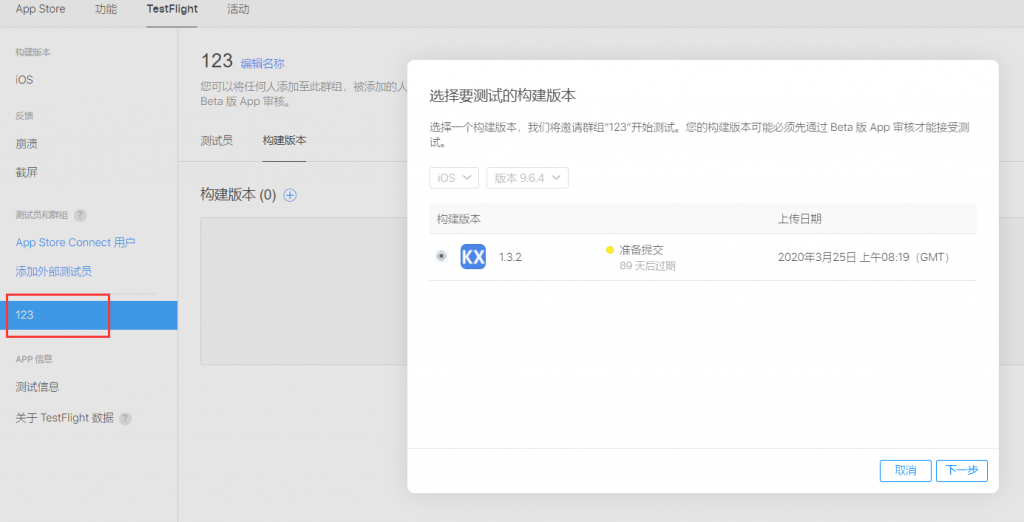Screen dimensions: 1024x522
Task: Open the 版本 9.6.4 dropdown
Action: pos(527,178)
